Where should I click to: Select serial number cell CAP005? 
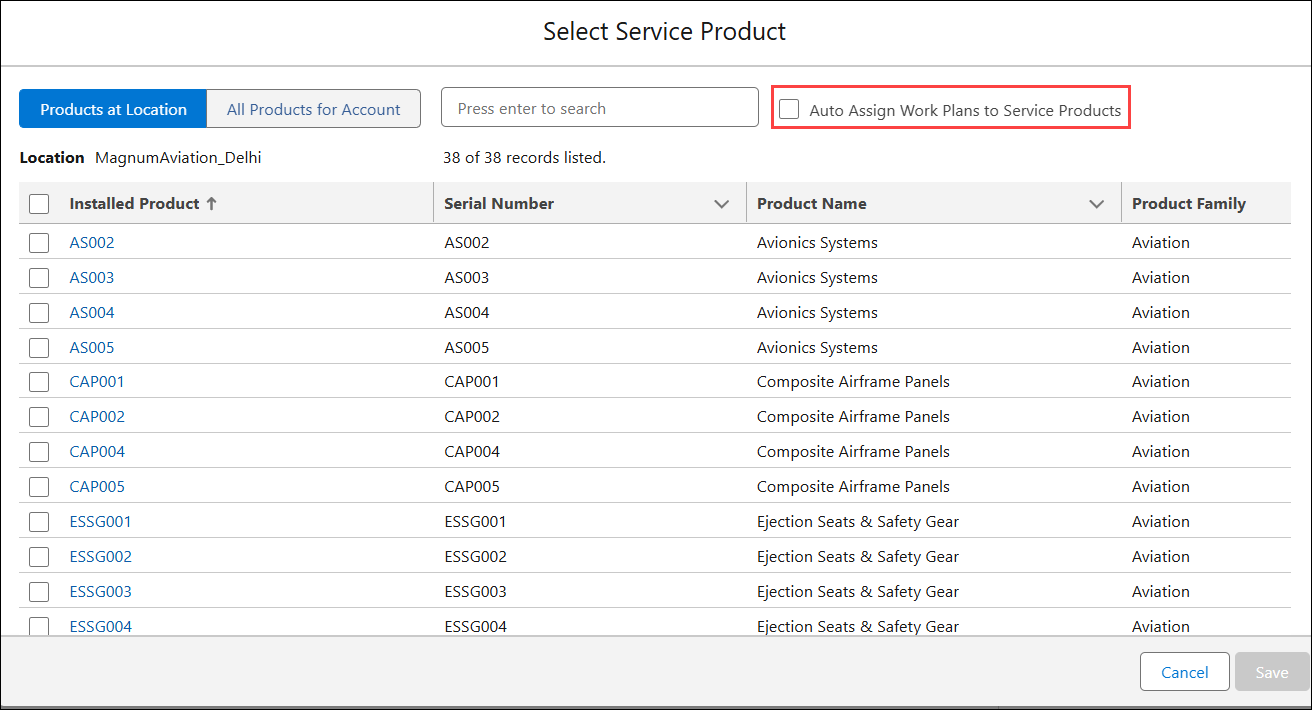pyautogui.click(x=472, y=486)
